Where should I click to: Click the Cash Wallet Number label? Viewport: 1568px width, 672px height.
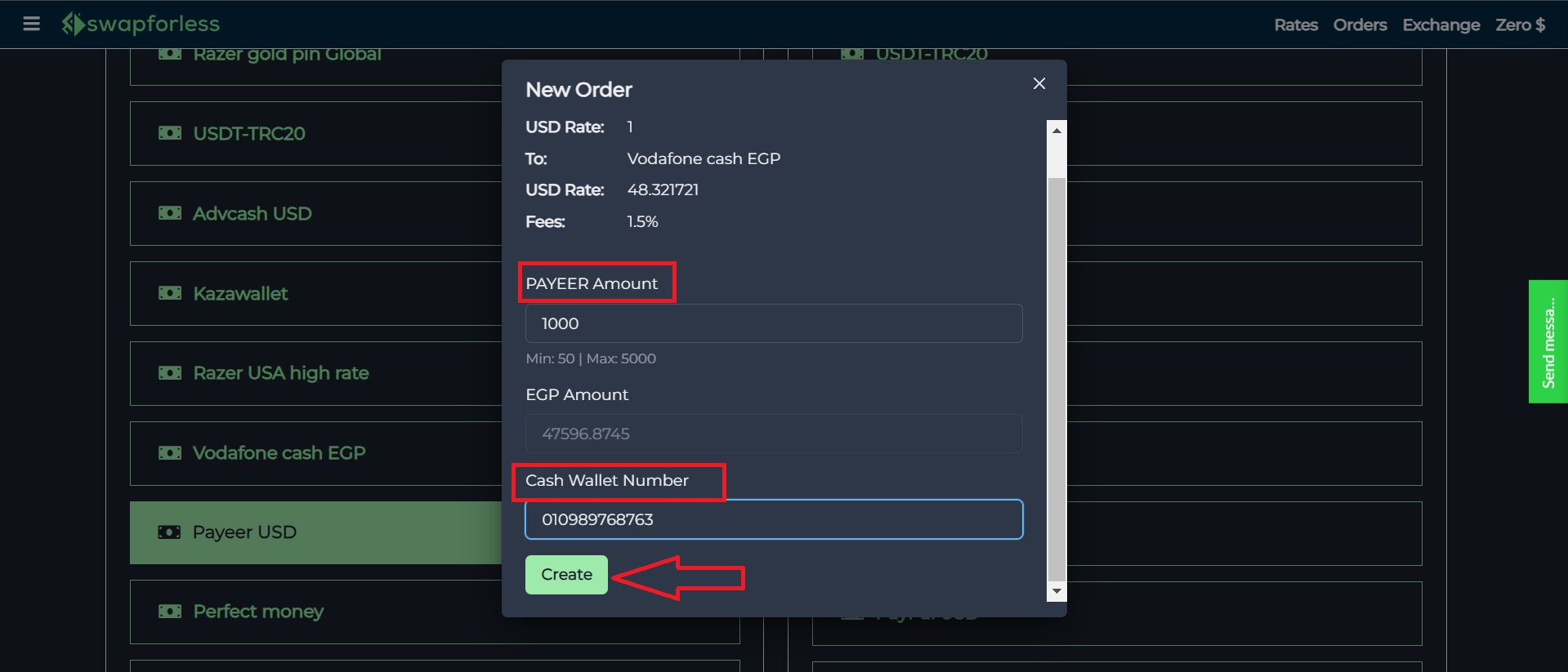tap(607, 480)
